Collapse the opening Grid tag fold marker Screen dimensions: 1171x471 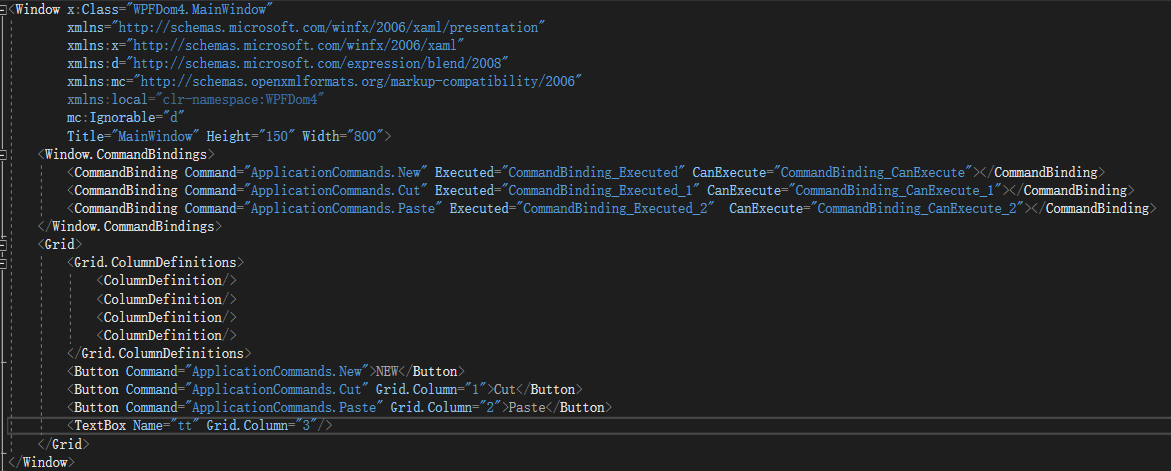[6, 244]
